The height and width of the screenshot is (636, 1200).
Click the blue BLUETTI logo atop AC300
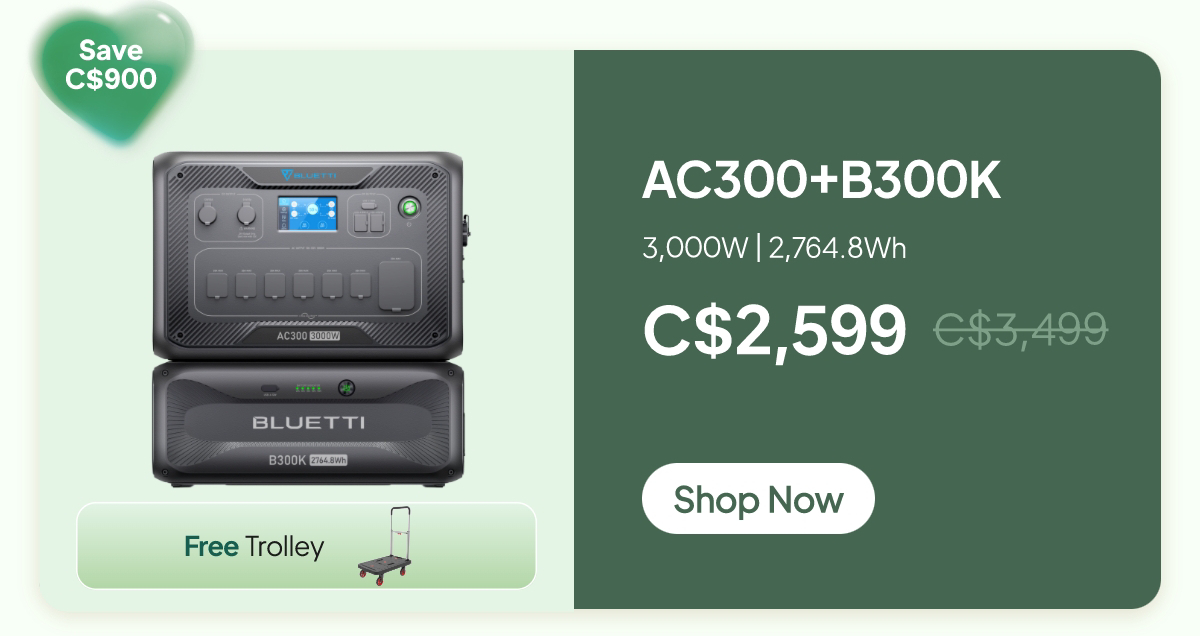point(309,175)
